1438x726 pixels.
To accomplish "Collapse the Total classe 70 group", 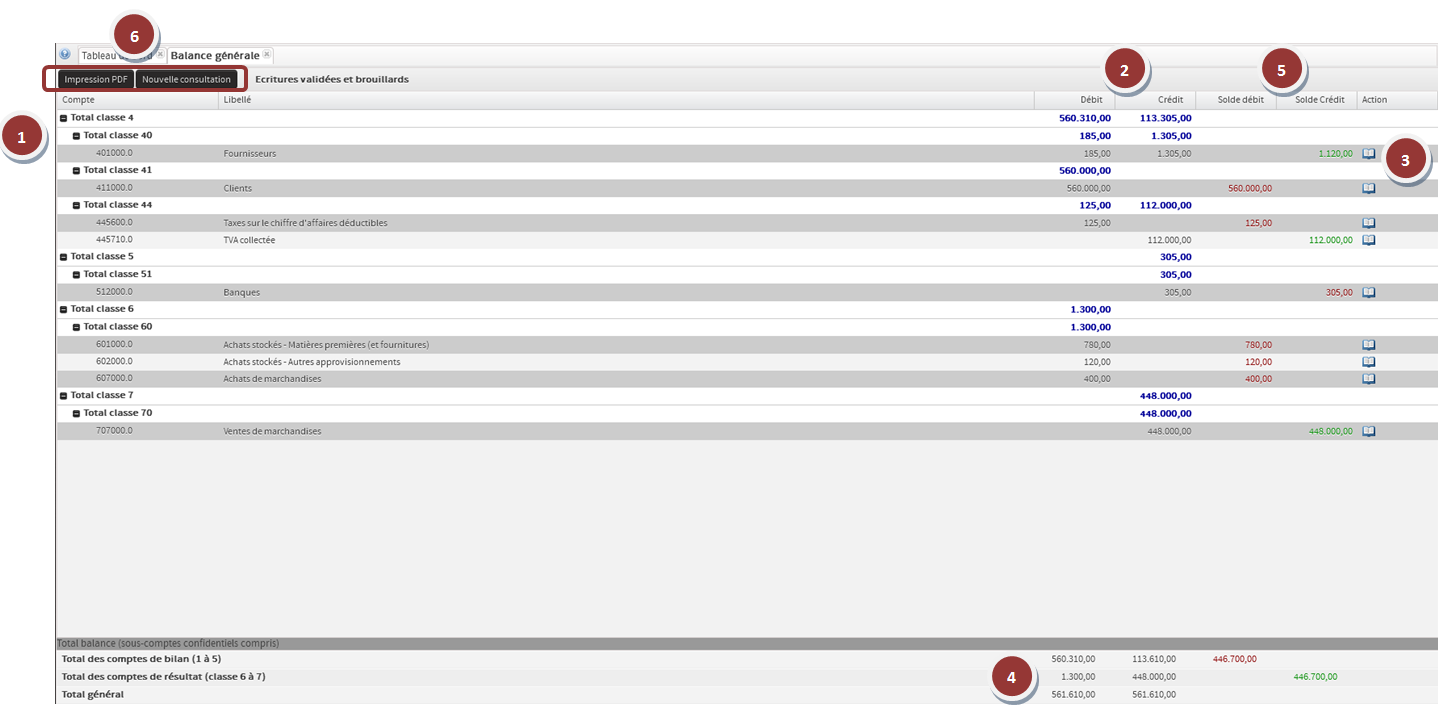I will point(75,413).
